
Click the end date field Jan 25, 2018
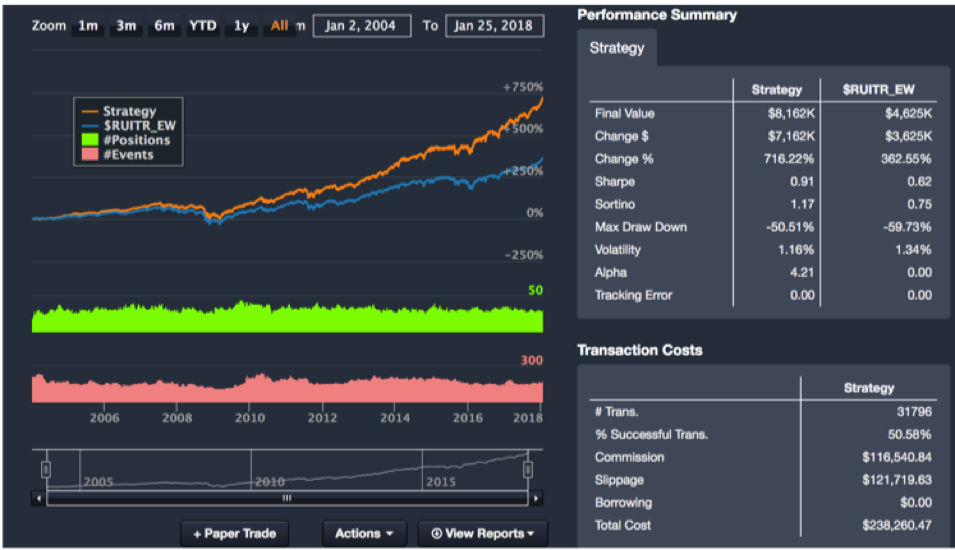point(494,26)
